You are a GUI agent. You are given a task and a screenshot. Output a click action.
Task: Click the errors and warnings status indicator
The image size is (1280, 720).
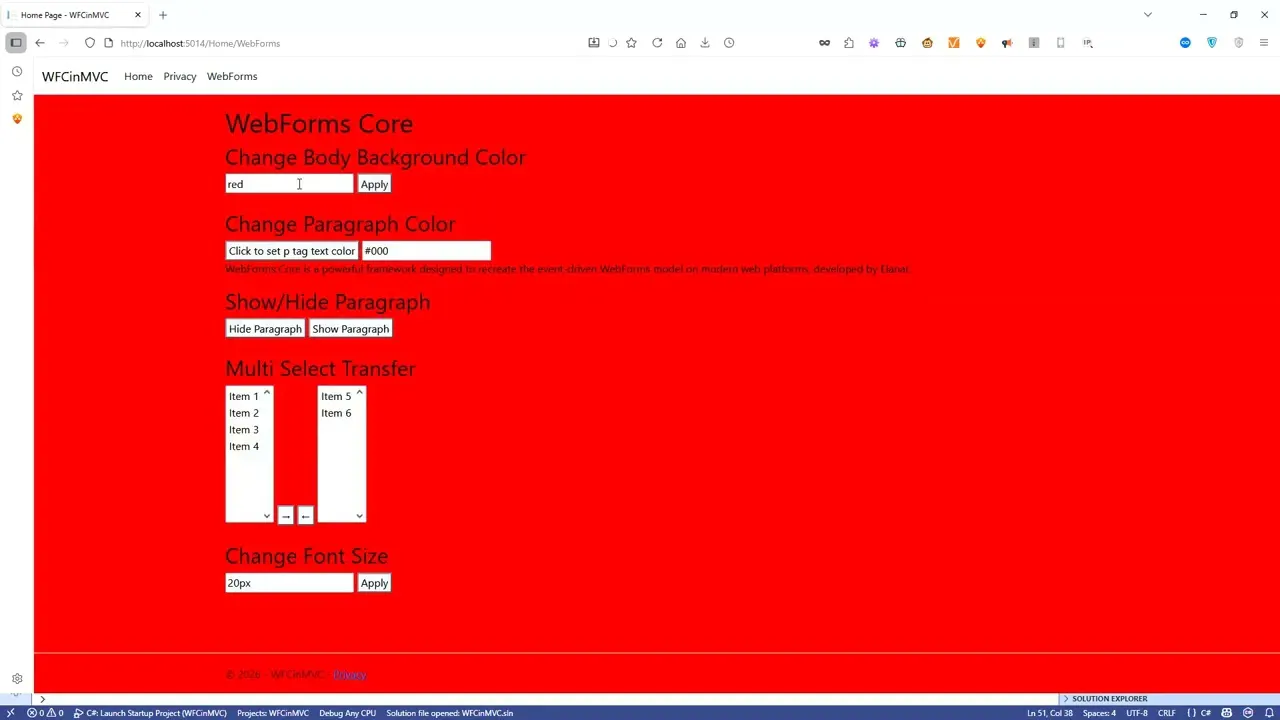(x=46, y=713)
